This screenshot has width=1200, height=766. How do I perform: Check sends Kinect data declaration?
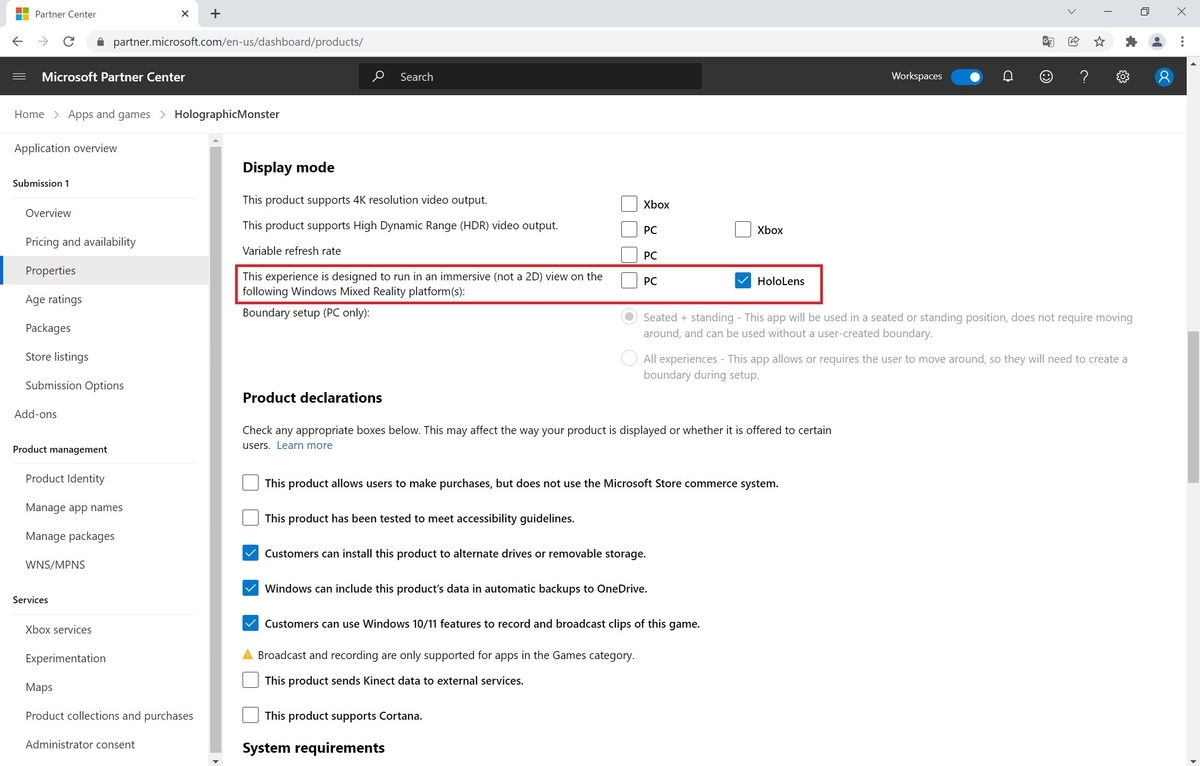point(251,680)
